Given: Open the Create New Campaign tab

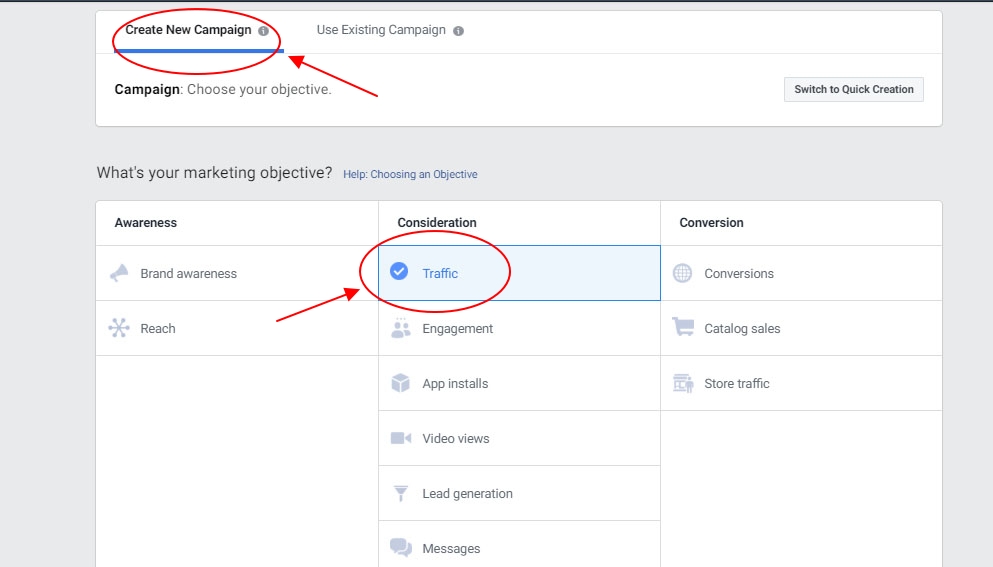Looking at the screenshot, I should click(188, 30).
